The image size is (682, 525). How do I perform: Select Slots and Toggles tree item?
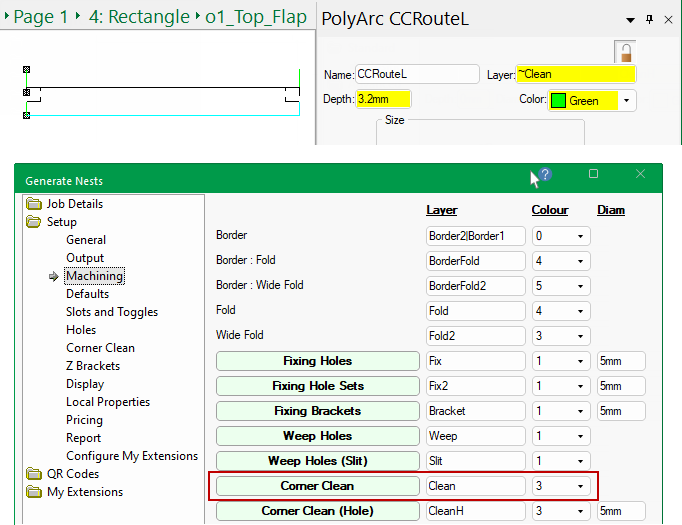click(x=111, y=312)
